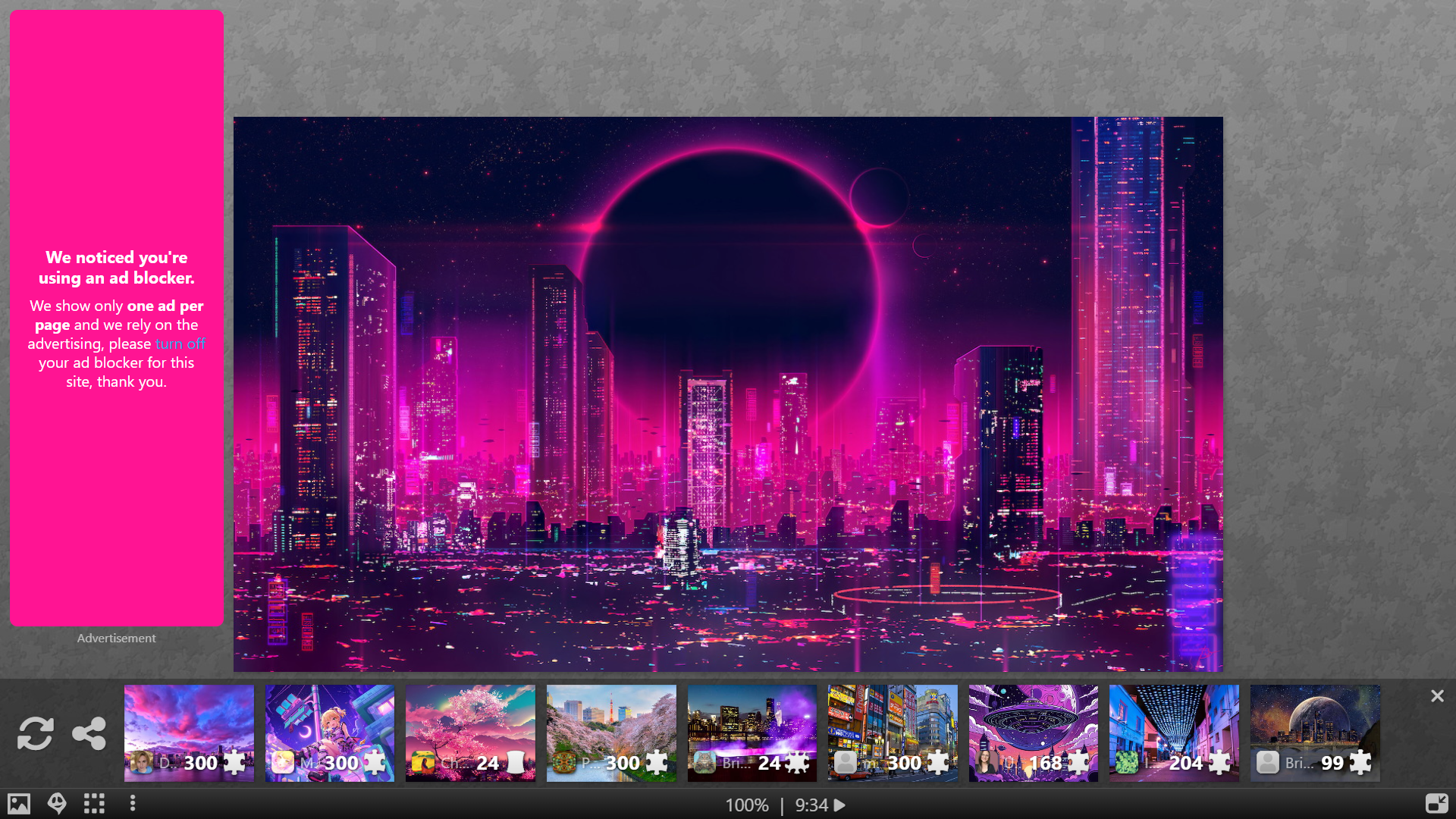Show the puzzle image preview icon
This screenshot has height=819, width=1456.
click(19, 804)
